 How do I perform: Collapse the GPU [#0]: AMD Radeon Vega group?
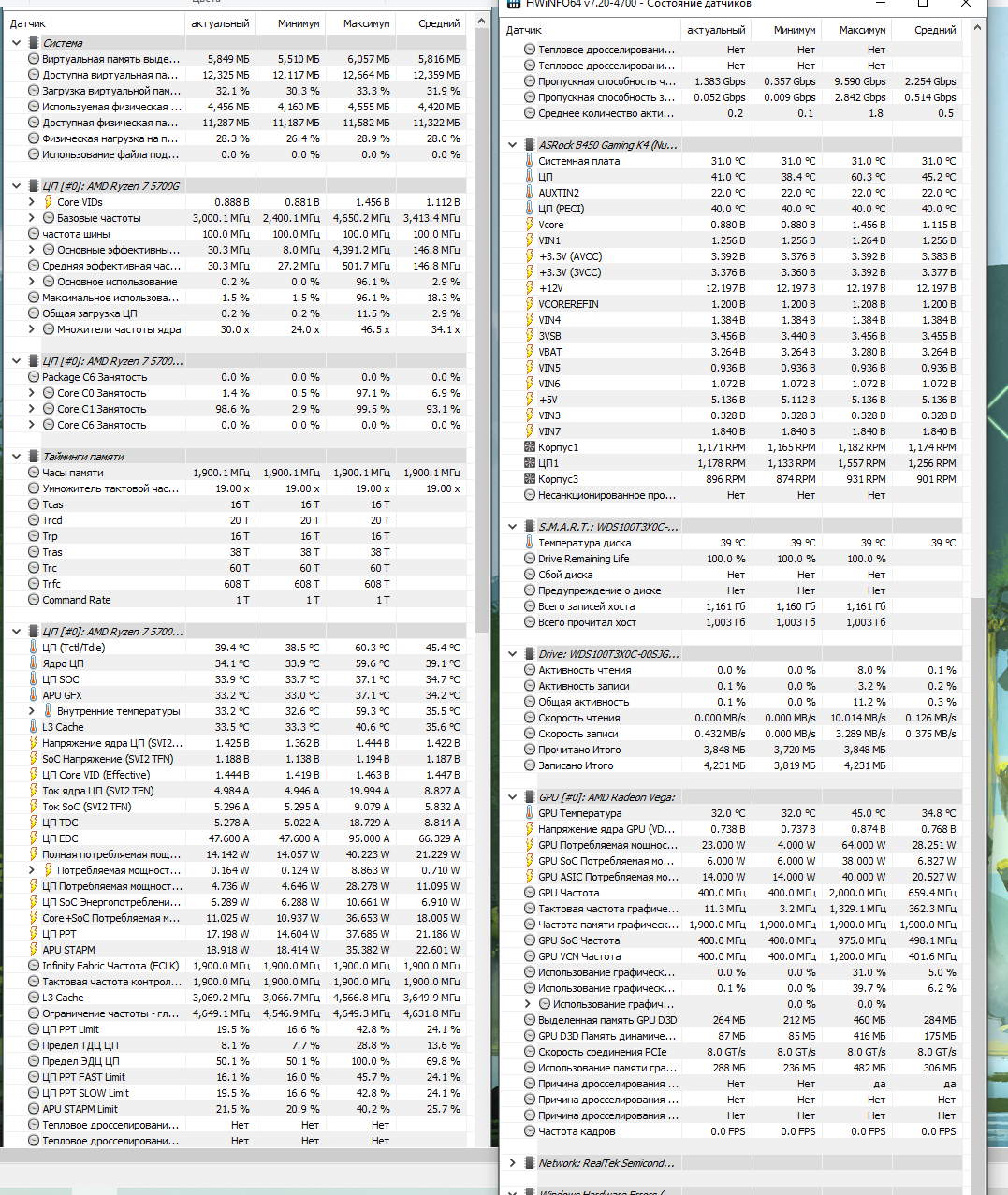pos(512,797)
